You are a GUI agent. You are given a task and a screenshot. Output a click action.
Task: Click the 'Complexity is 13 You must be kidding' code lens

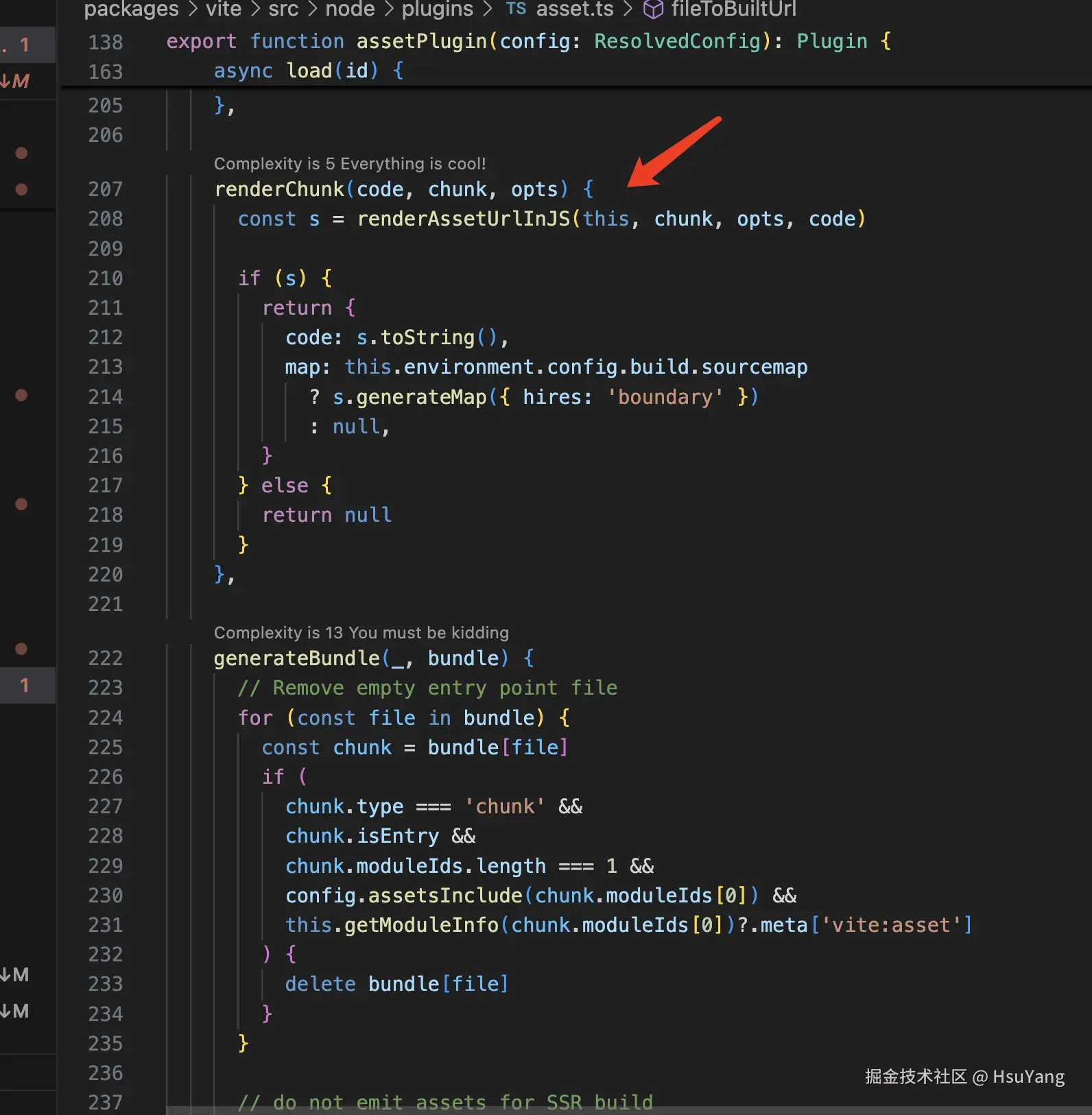click(361, 632)
